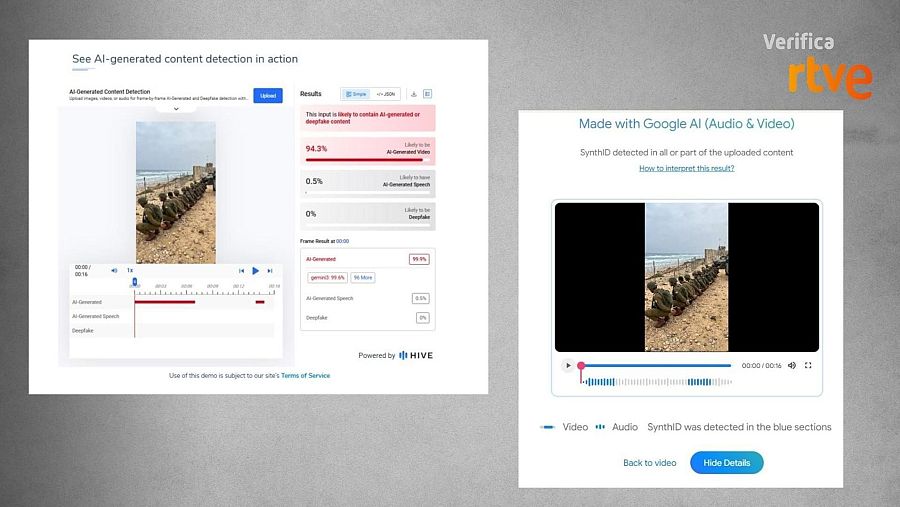
Task: Click the results layout icon
Action: click(x=427, y=94)
